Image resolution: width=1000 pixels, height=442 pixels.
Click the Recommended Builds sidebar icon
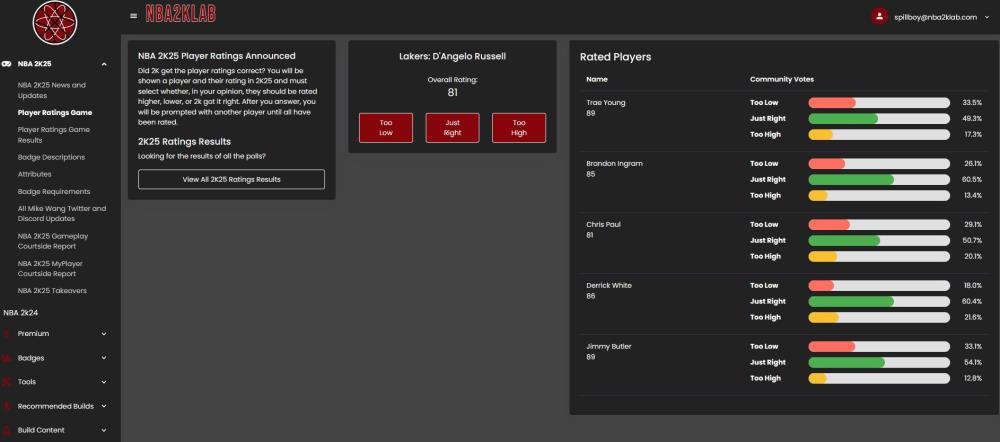click(x=7, y=406)
